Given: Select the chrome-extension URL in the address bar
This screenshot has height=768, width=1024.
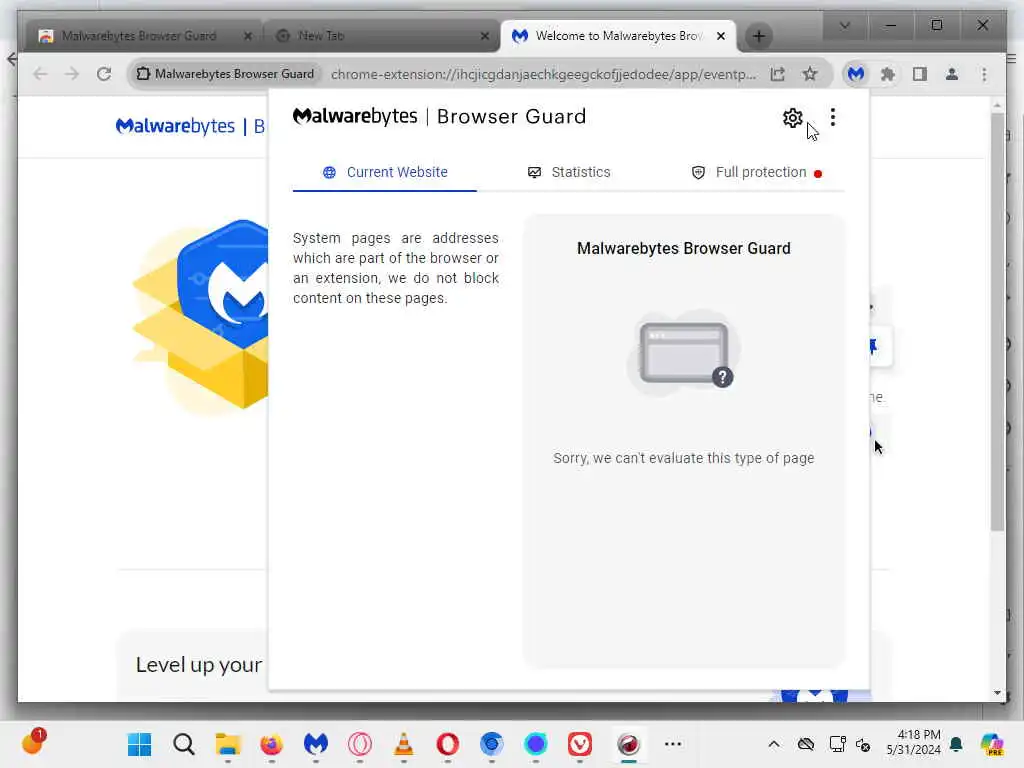Looking at the screenshot, I should (x=543, y=74).
